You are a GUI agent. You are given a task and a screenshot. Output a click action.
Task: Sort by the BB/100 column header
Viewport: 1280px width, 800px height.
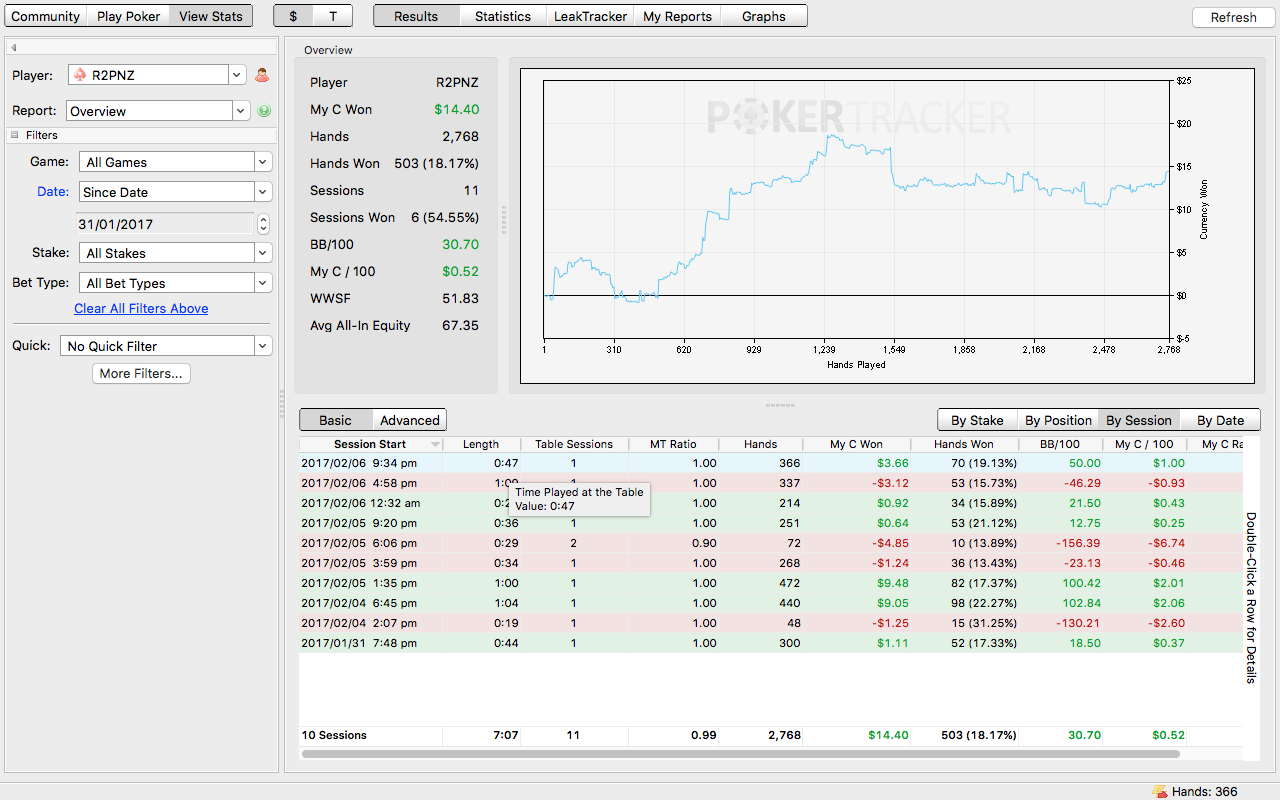pos(1060,444)
